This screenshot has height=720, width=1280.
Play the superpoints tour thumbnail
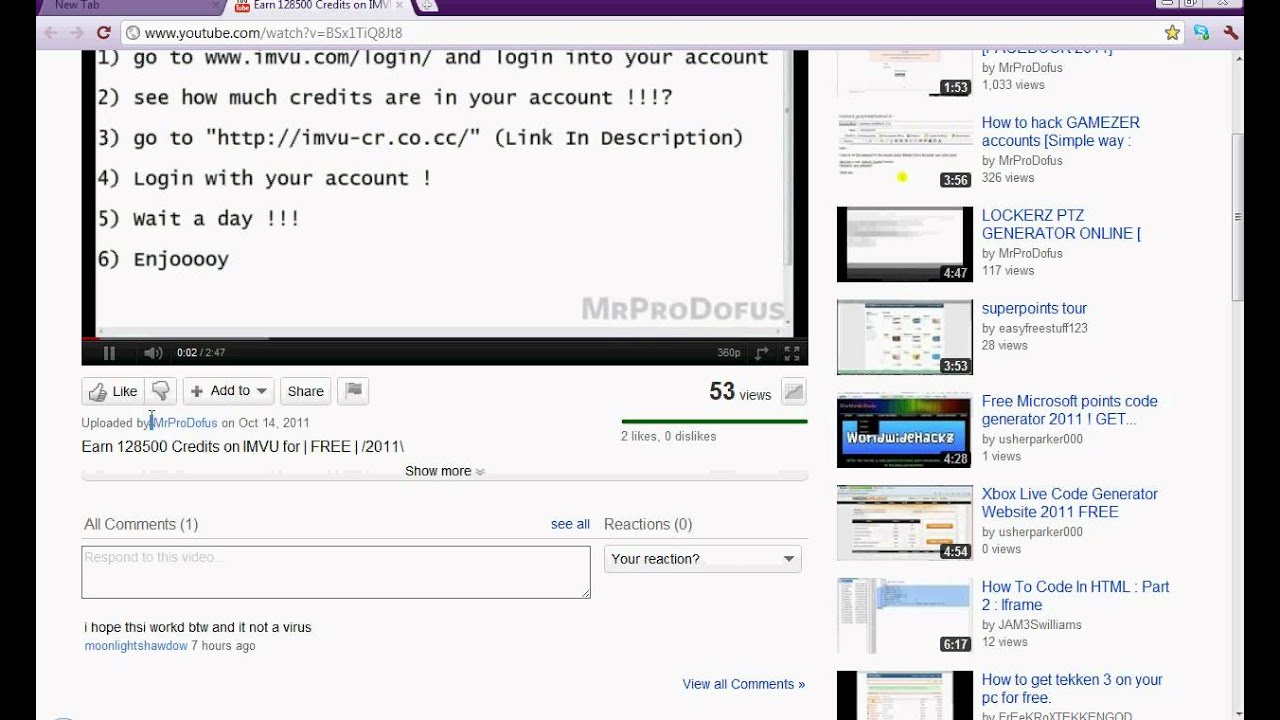click(x=905, y=337)
